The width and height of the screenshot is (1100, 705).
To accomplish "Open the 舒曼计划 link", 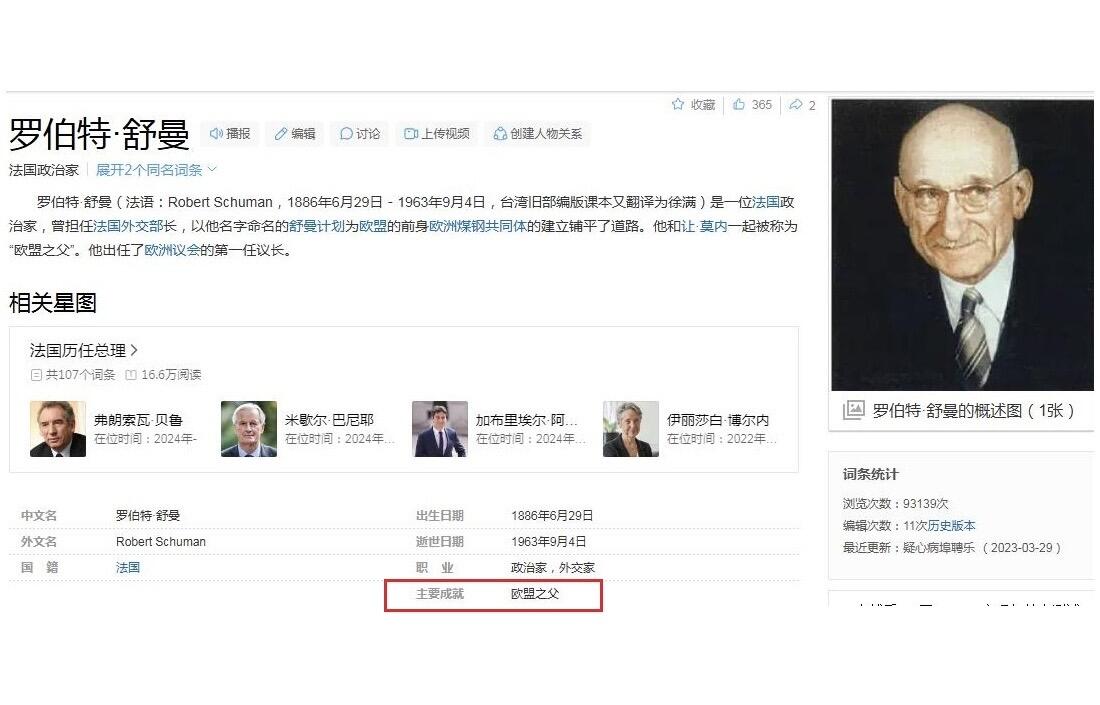I will (x=316, y=226).
